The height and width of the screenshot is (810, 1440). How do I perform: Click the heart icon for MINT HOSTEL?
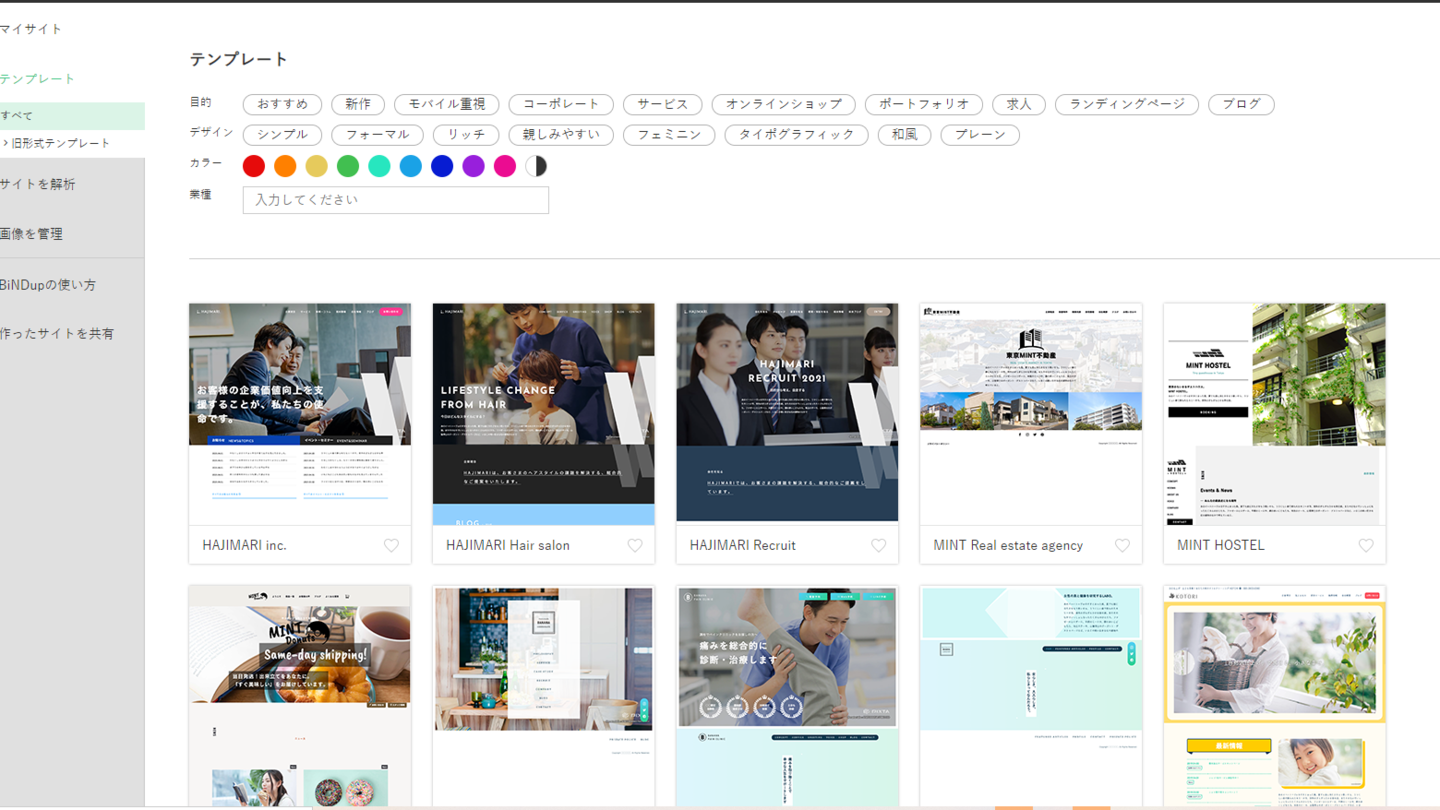(1365, 545)
